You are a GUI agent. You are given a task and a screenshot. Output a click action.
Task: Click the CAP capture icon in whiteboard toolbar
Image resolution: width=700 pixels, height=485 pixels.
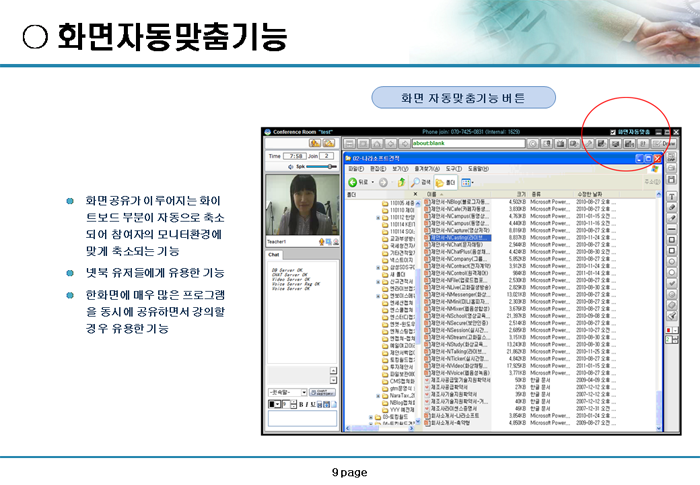click(671, 157)
